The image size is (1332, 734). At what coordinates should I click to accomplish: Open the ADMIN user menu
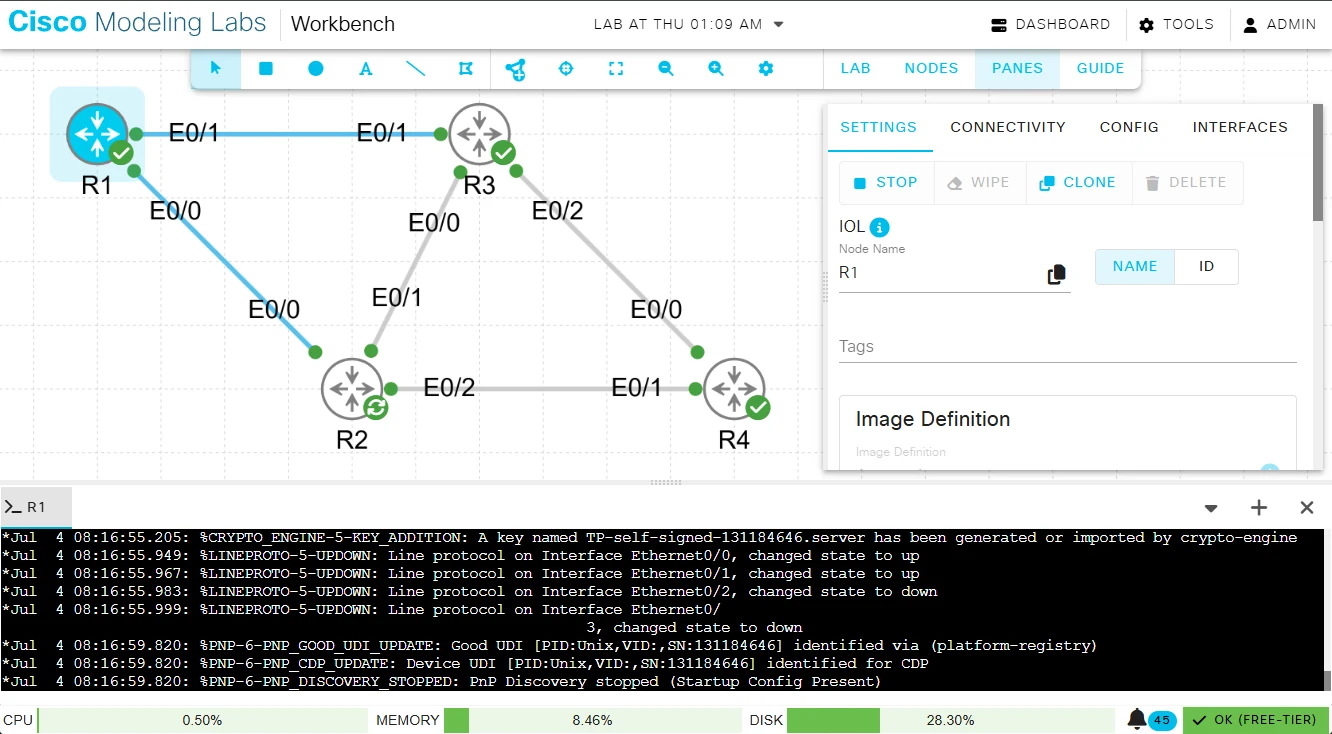coord(1279,24)
